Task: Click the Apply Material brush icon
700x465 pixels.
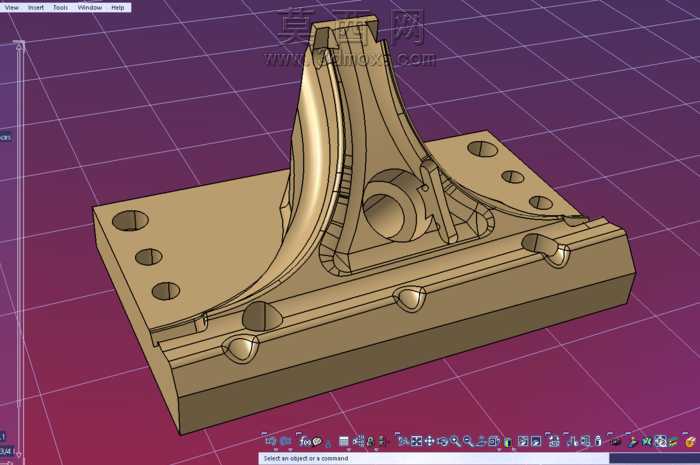Action: 632,442
